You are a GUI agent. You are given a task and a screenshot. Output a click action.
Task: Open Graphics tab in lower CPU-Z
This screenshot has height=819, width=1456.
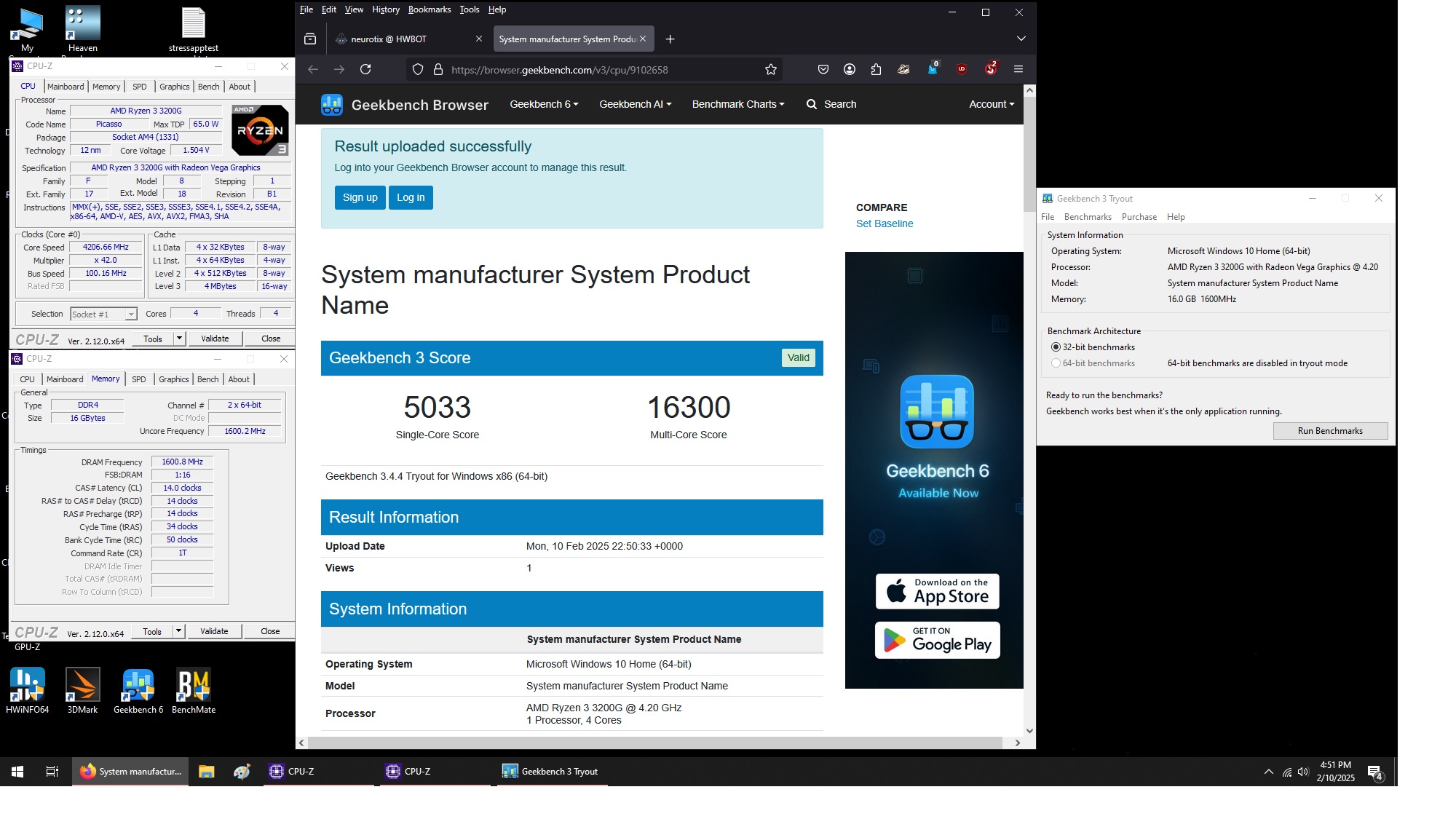click(x=174, y=379)
